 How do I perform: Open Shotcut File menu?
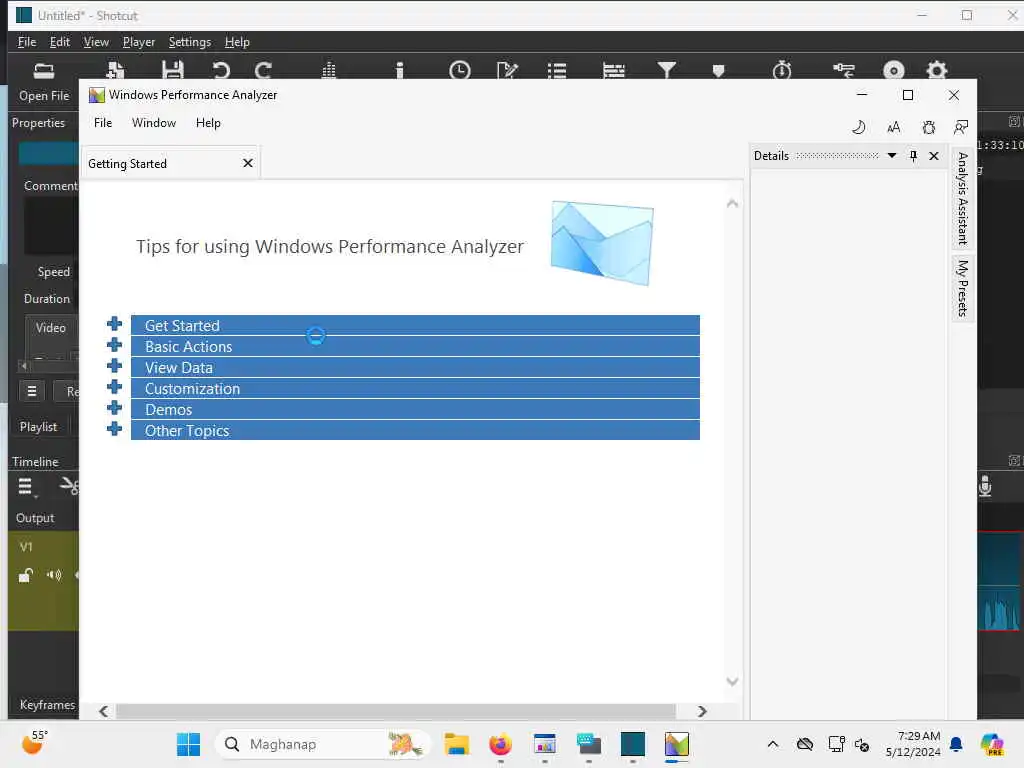(27, 42)
